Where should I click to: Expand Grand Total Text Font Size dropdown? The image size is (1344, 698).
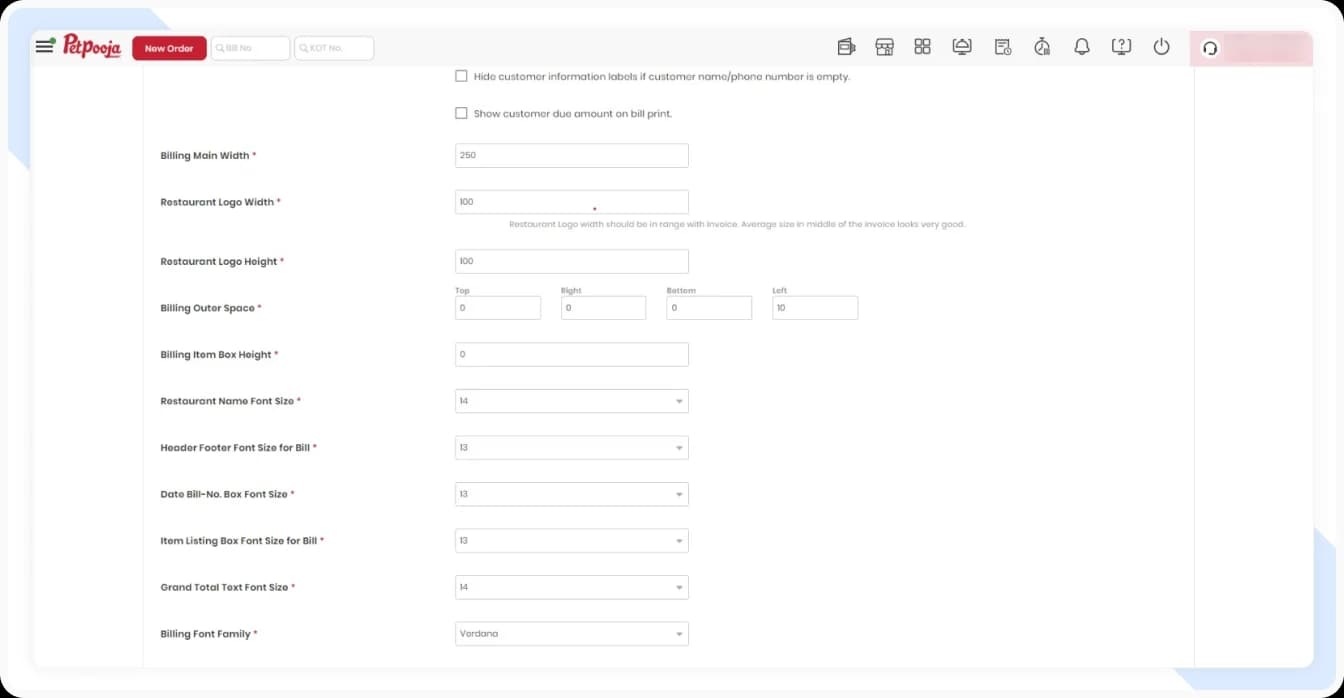tap(571, 587)
